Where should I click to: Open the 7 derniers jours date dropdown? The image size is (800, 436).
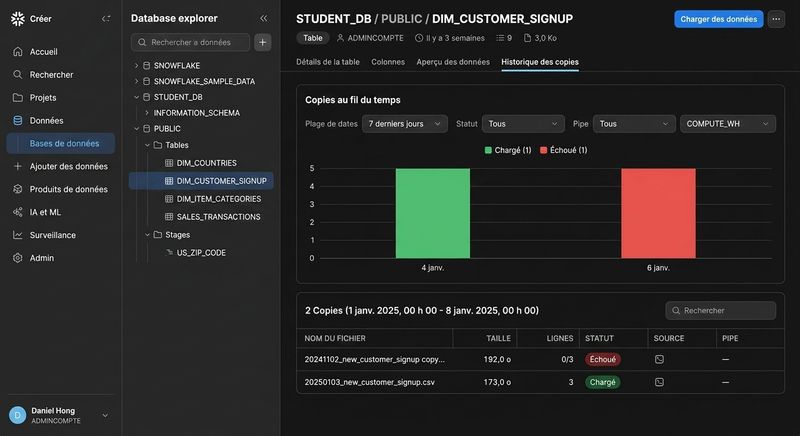point(405,124)
